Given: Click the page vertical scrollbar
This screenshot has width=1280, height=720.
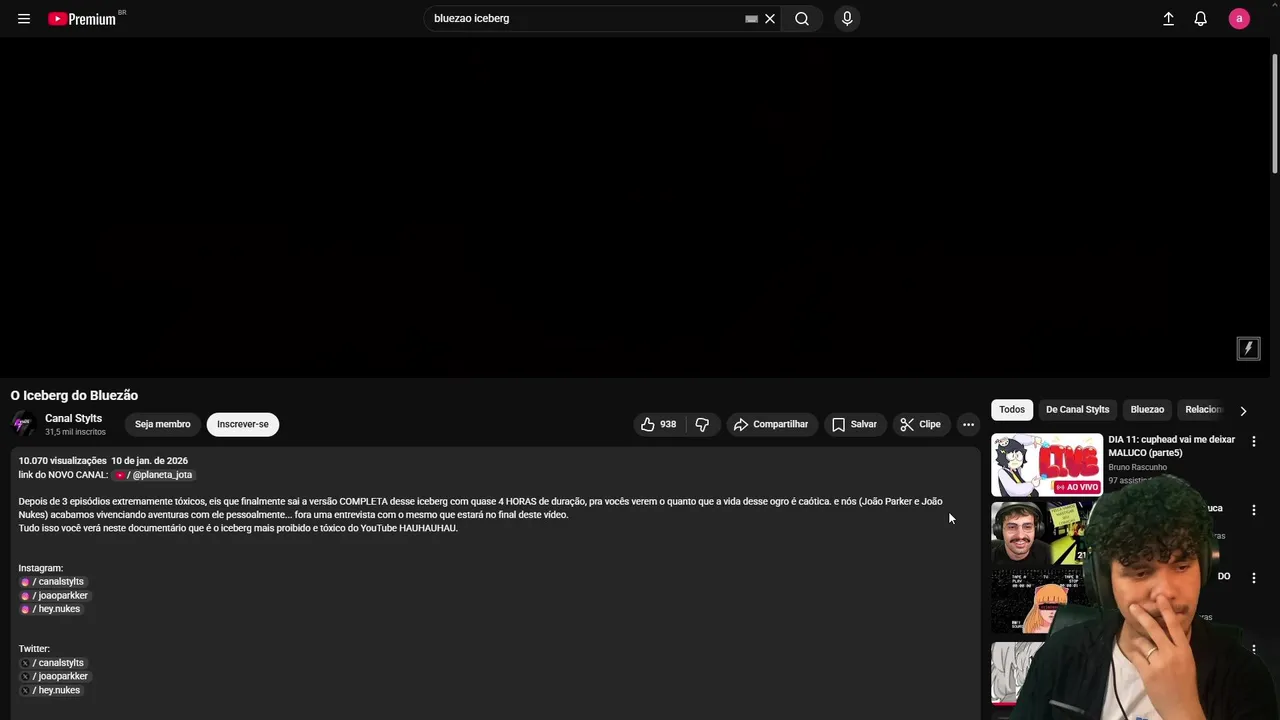Looking at the screenshot, I should [1275, 113].
